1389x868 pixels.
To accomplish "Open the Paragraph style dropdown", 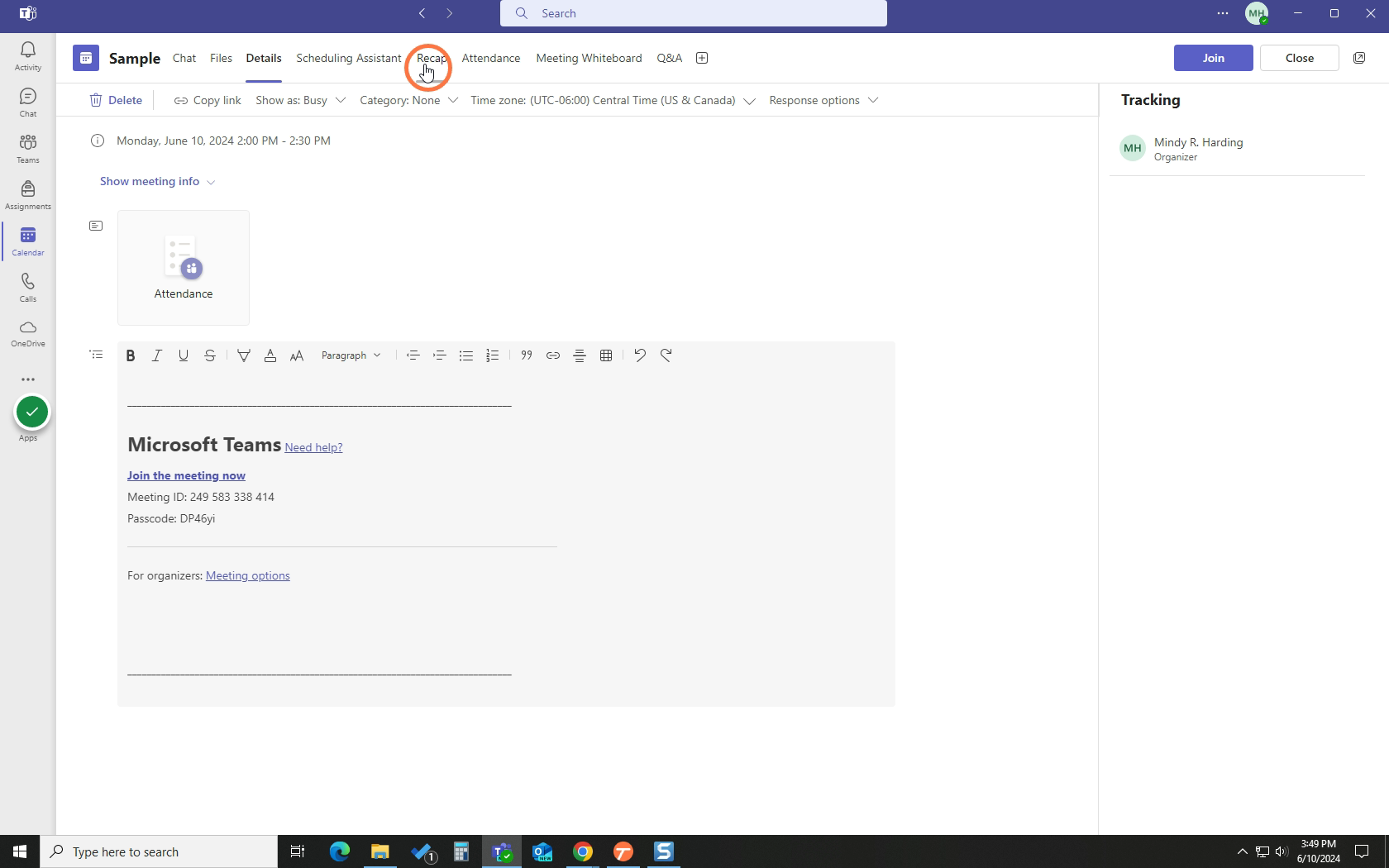I will (351, 355).
